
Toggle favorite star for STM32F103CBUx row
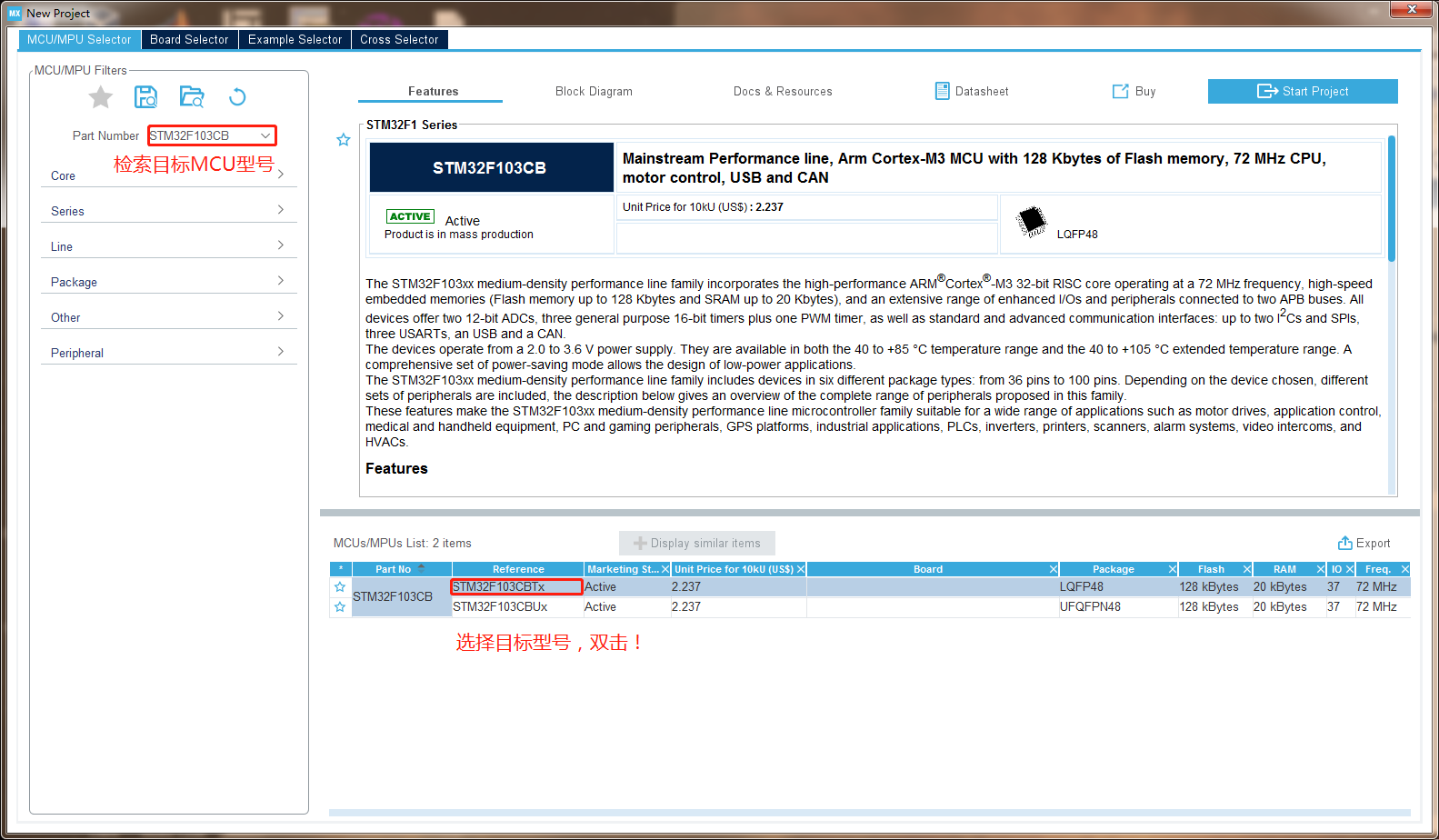click(x=340, y=607)
